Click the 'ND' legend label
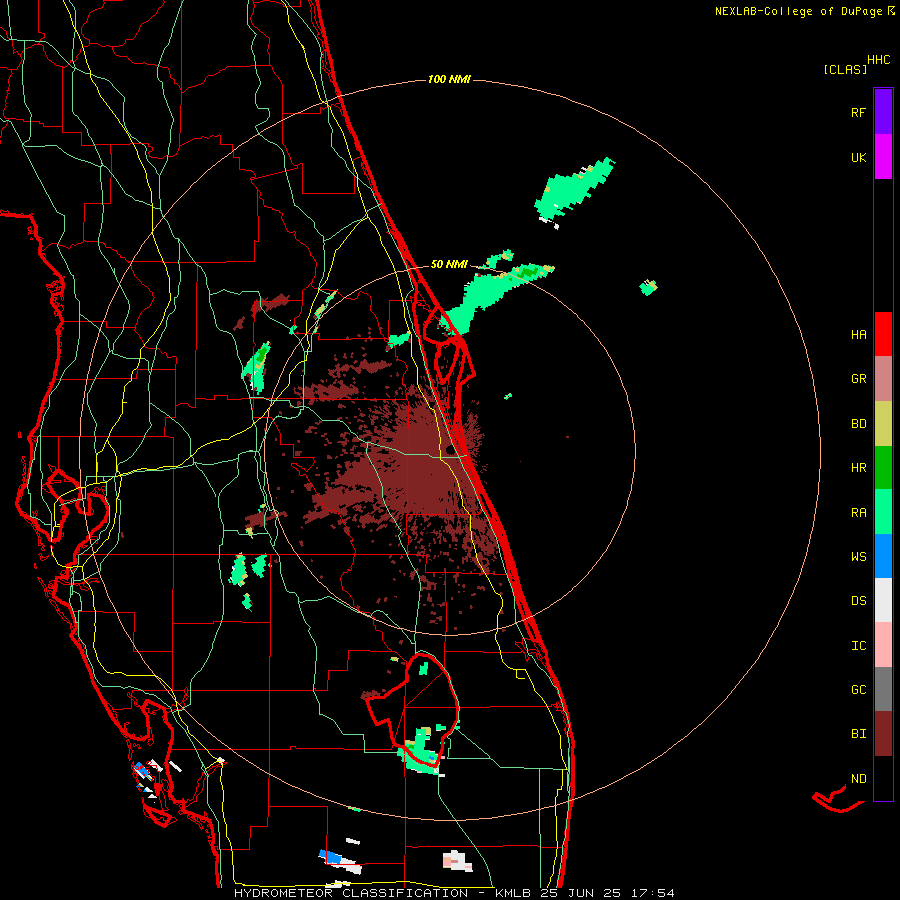The height and width of the screenshot is (900, 900). pos(858,779)
